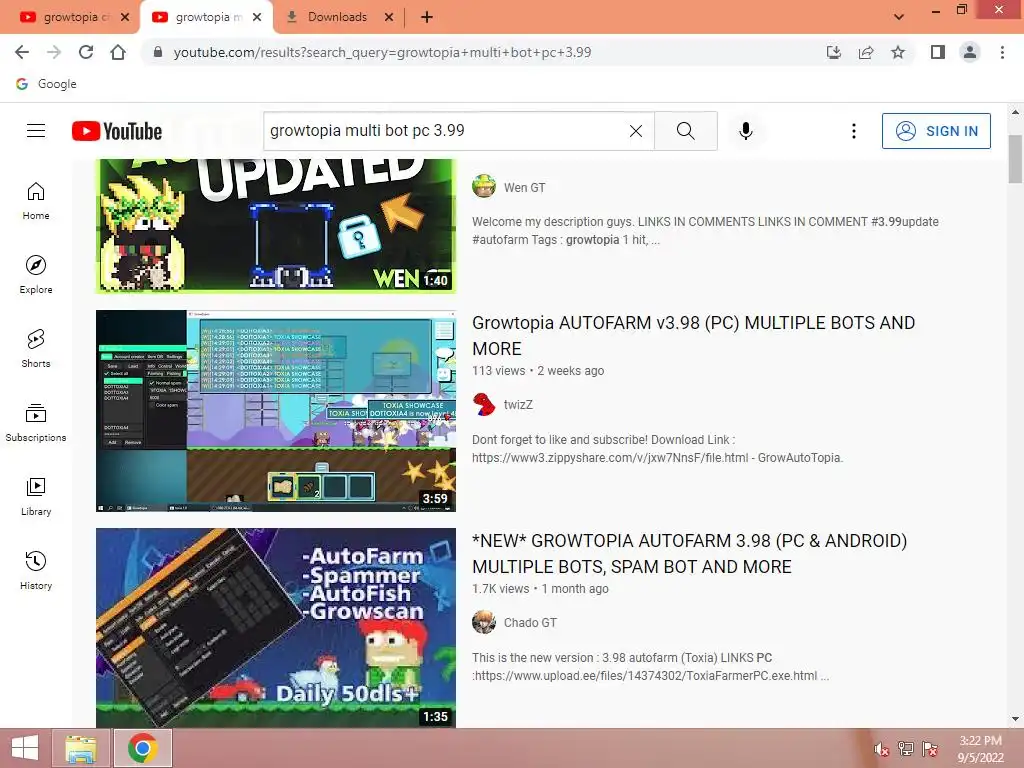Click Wen GT channel avatar
The image size is (1024, 768).
tap(484, 187)
